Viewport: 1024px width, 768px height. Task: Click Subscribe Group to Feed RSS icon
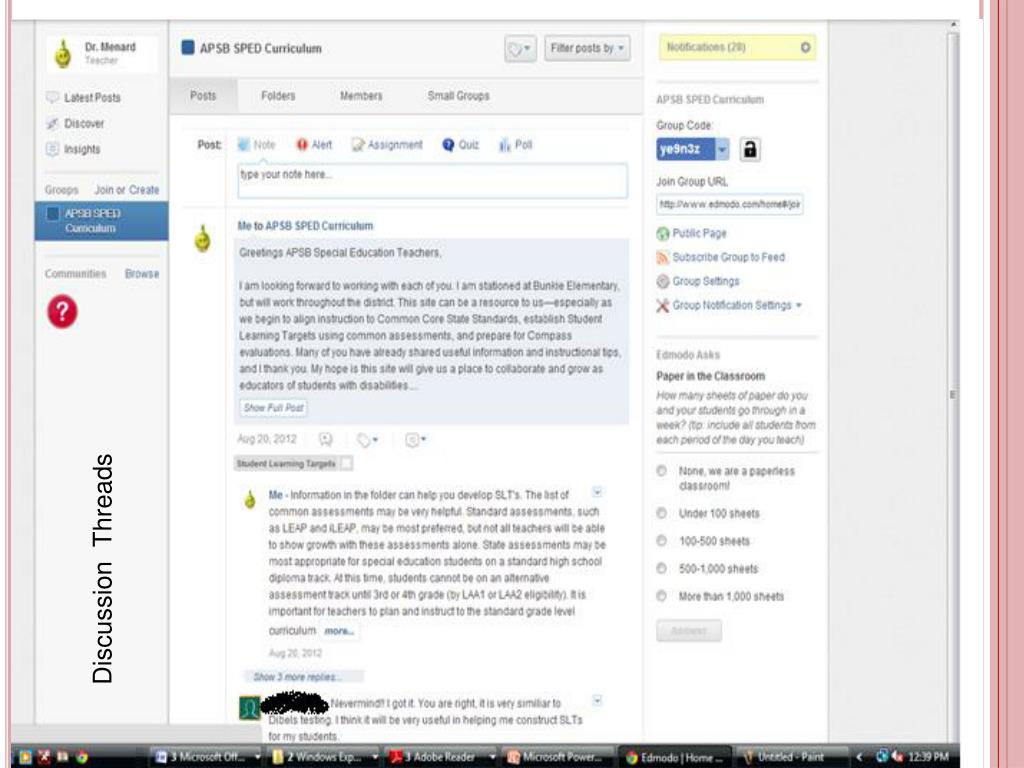coord(662,257)
